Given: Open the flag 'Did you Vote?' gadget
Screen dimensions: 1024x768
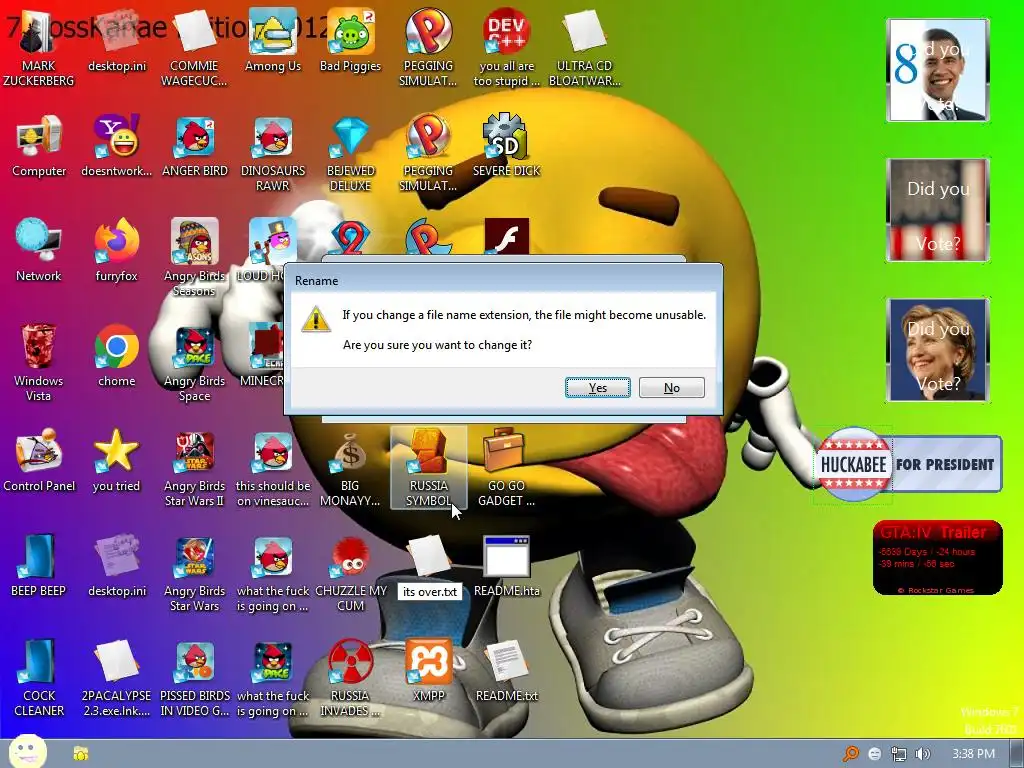Looking at the screenshot, I should pos(938,210).
